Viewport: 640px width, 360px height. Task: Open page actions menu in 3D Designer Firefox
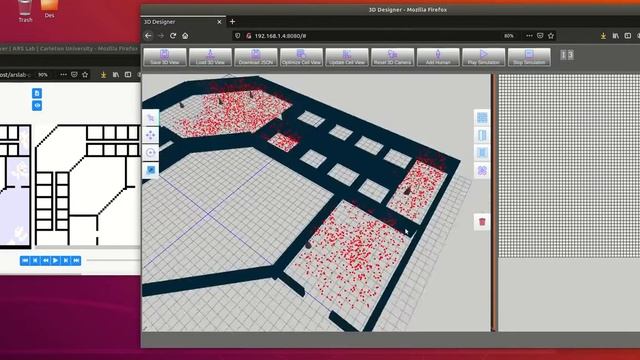tap(529, 36)
